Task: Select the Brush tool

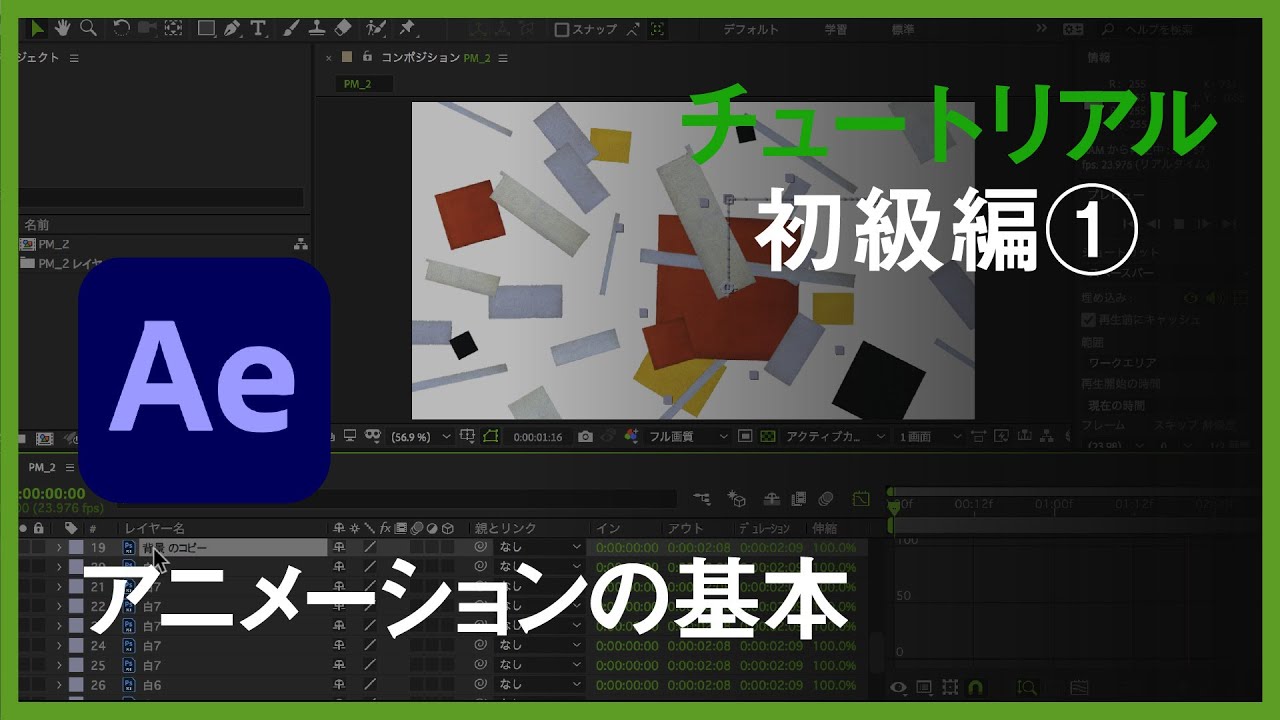Action: point(290,28)
